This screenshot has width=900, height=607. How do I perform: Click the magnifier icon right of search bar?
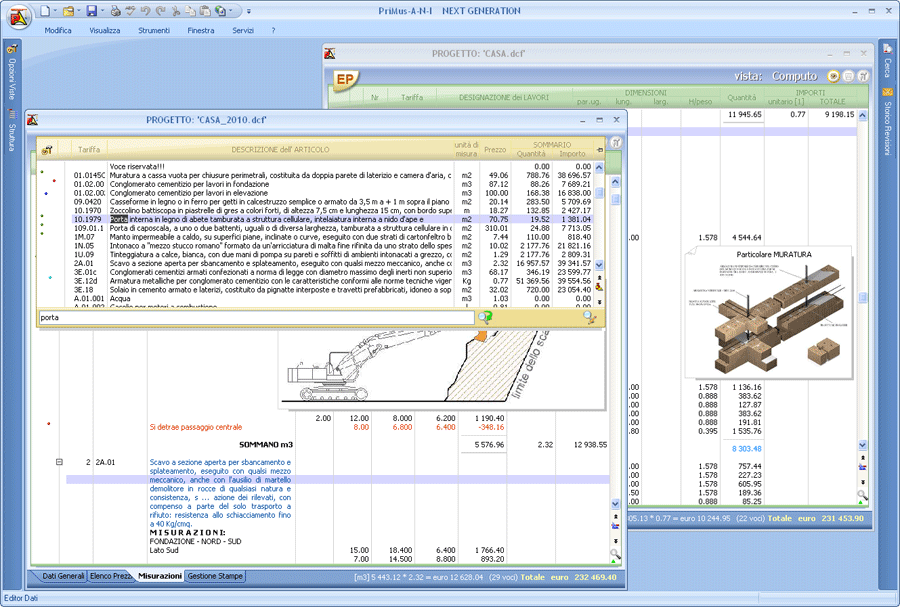point(590,317)
